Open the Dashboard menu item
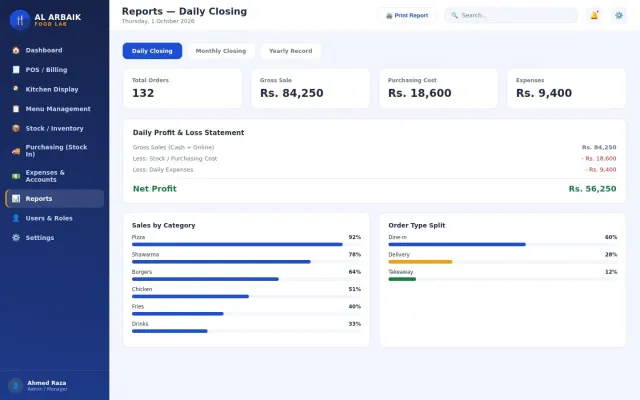The image size is (640, 400). click(x=55, y=50)
